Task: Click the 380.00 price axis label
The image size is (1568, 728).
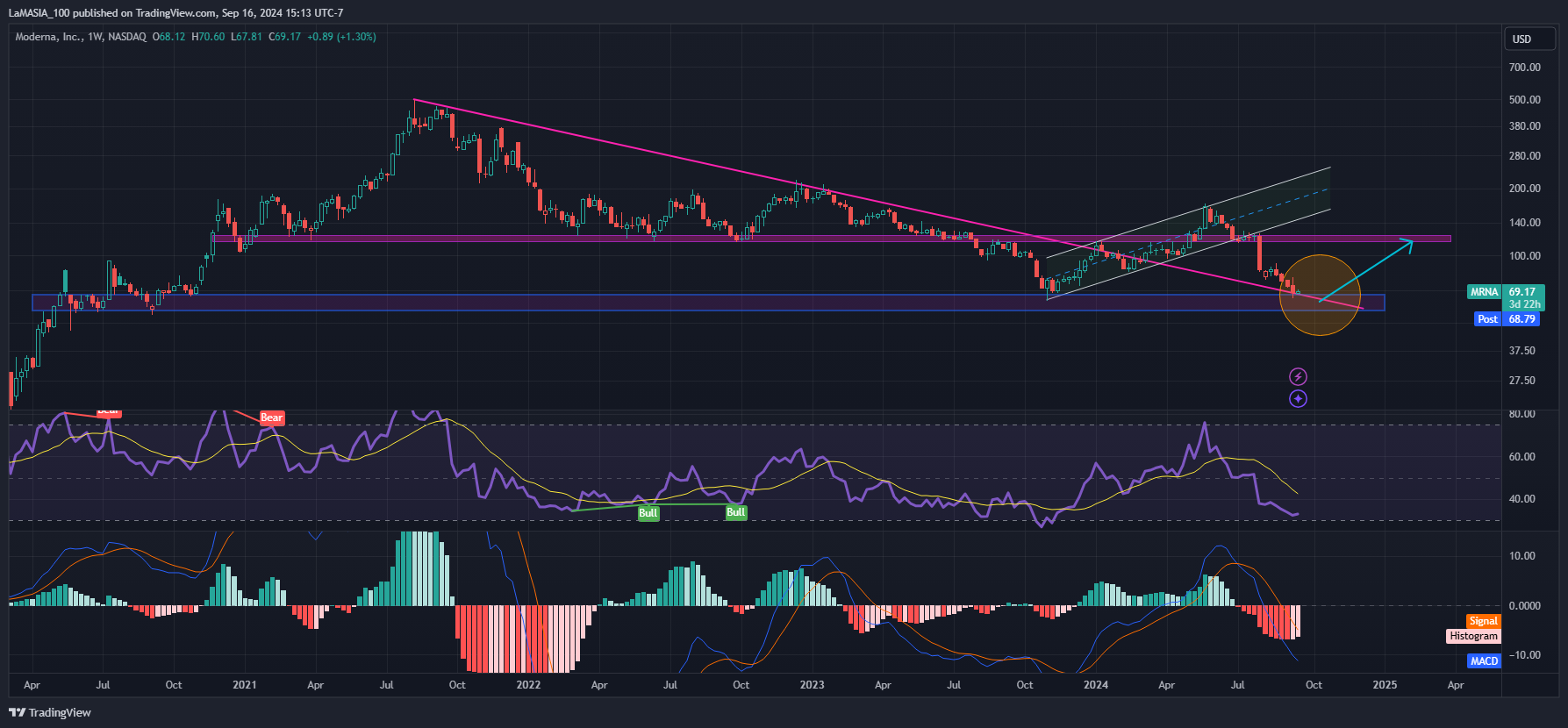Action: [1524, 126]
